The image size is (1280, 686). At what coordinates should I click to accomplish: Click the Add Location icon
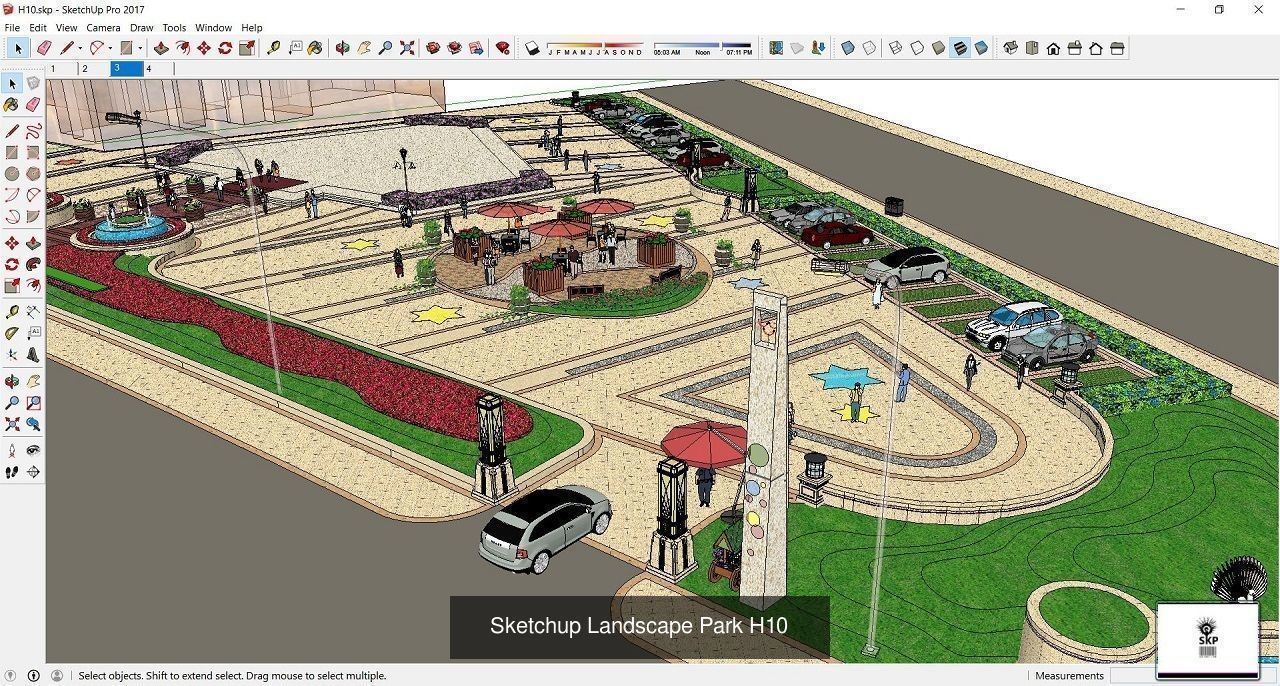(x=776, y=48)
